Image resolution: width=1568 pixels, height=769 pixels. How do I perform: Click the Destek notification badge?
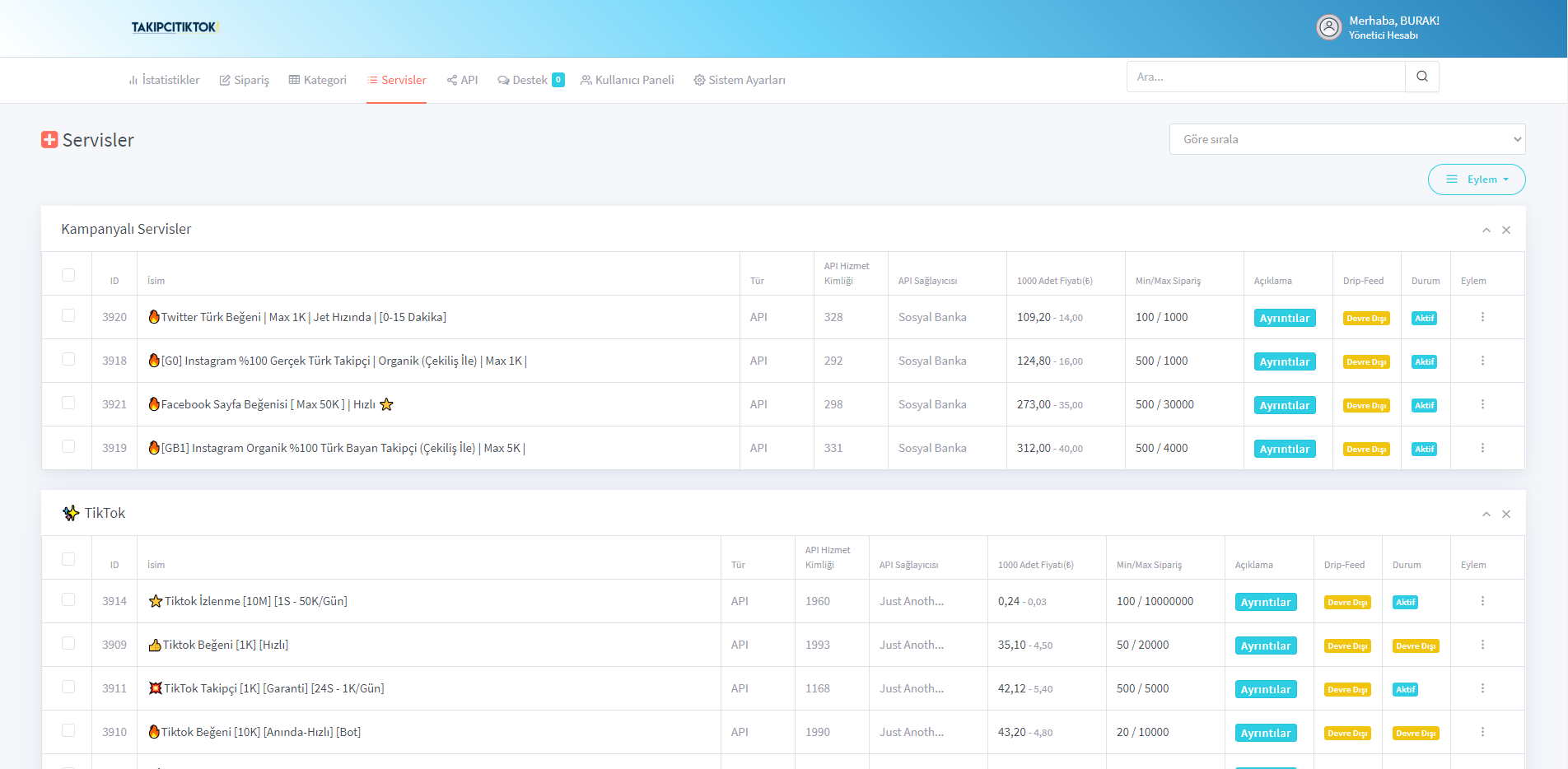558,80
